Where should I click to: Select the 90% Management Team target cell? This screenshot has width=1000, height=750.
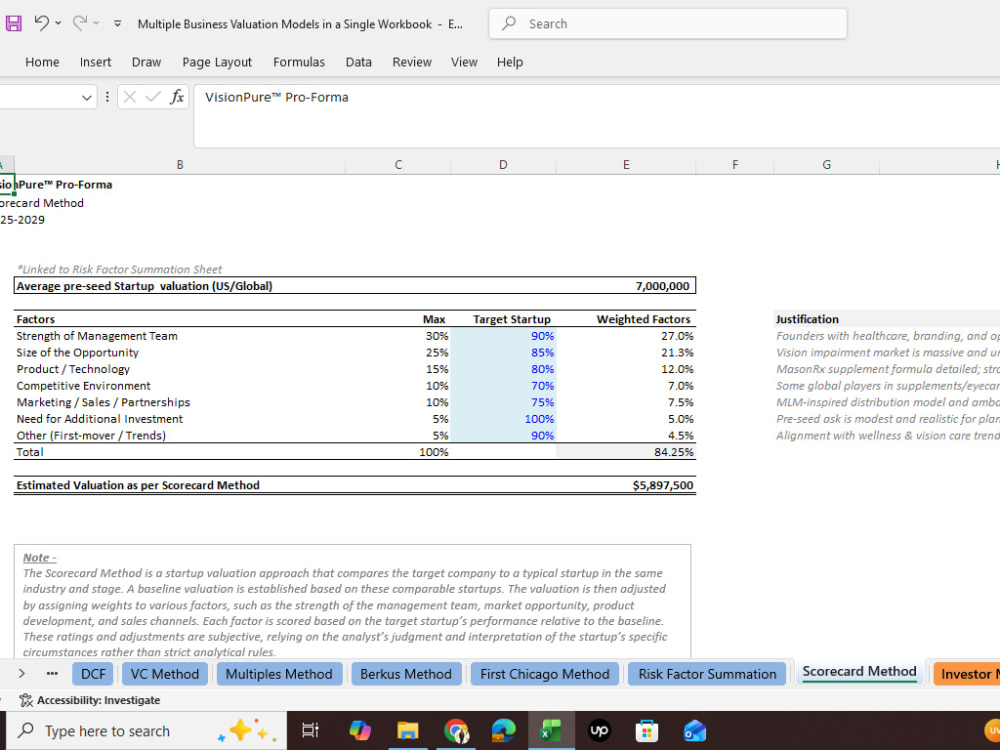[x=503, y=336]
